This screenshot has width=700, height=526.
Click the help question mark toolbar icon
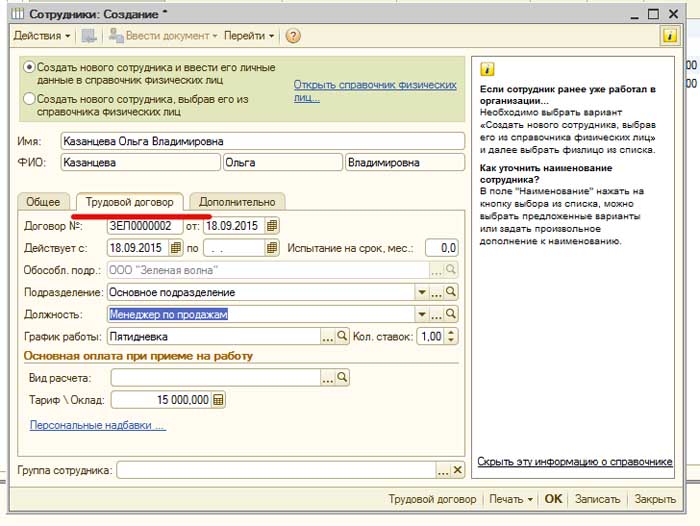293,35
